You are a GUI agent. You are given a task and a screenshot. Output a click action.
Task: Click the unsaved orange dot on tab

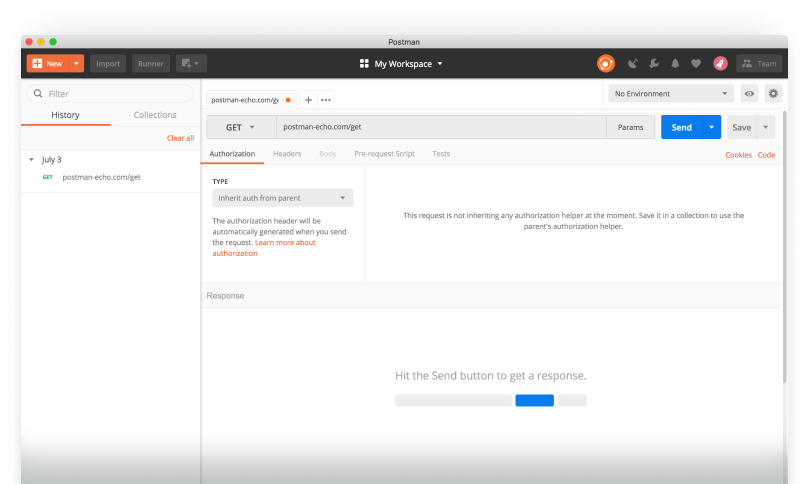tap(288, 100)
